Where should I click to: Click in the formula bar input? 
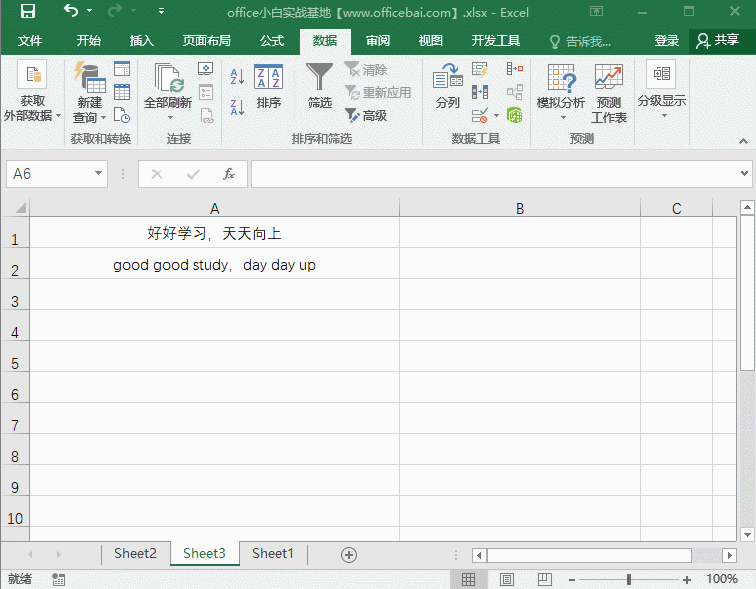[496, 174]
